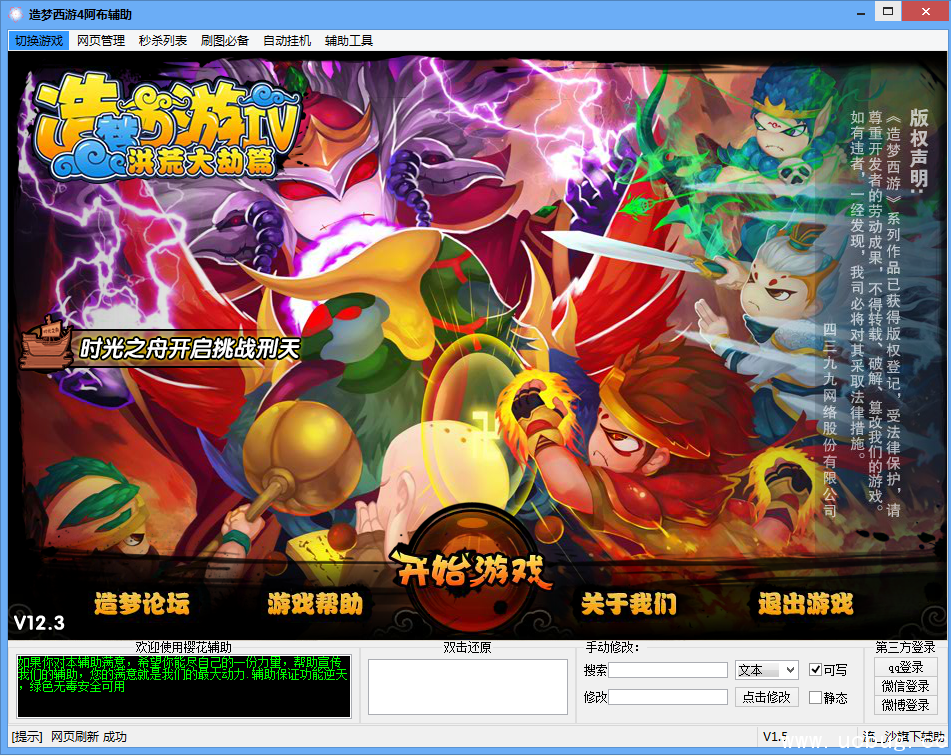Screen dimensions: 951x756
Task: Click the 开始游戏 start button
Action: coord(470,570)
